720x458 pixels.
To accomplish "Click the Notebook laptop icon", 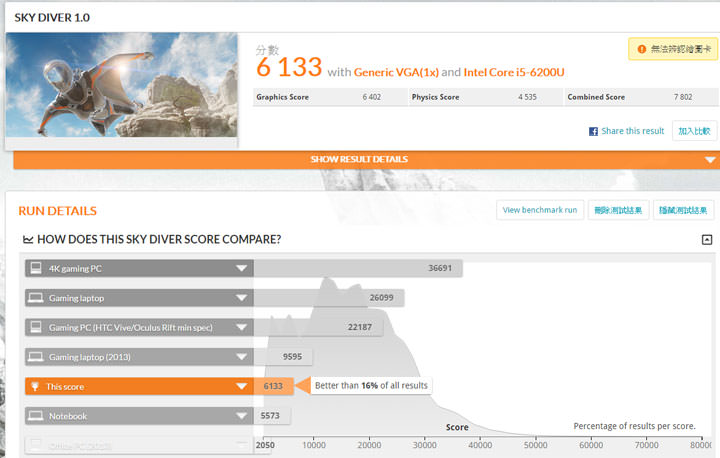I will click(x=36, y=416).
